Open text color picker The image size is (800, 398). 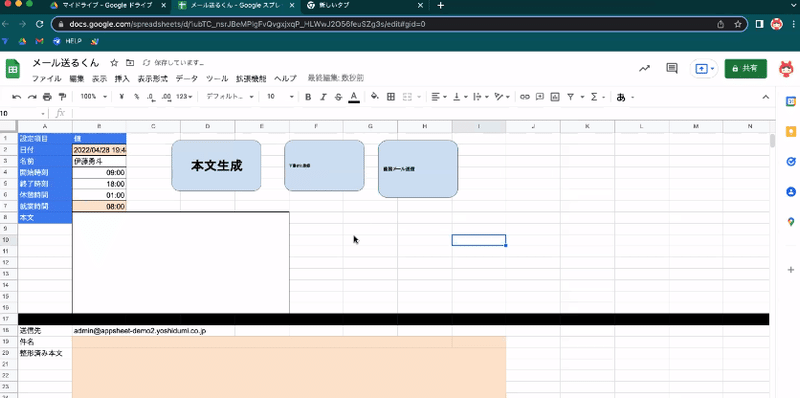(354, 97)
